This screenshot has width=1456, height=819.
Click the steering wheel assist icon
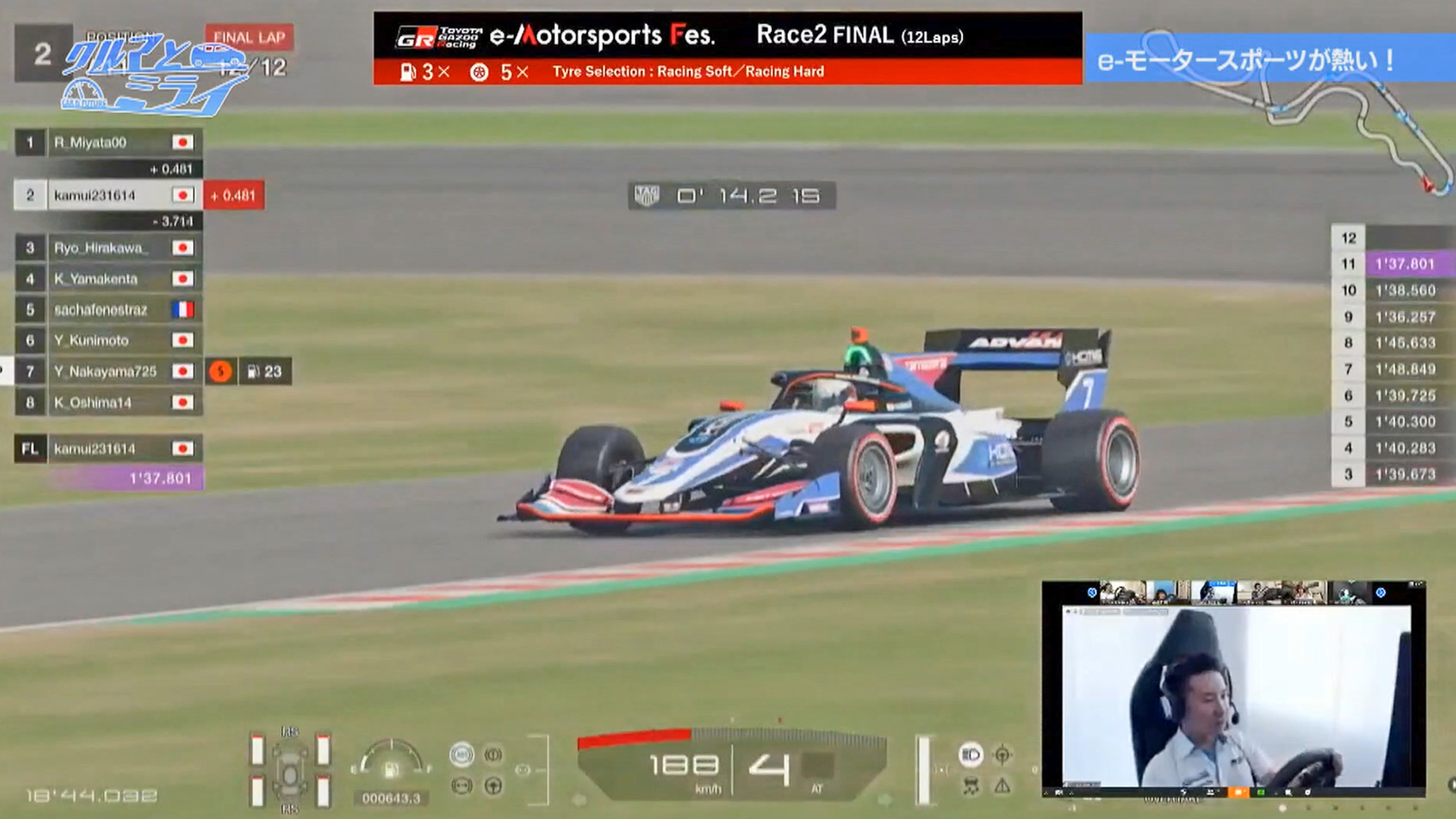493,786
